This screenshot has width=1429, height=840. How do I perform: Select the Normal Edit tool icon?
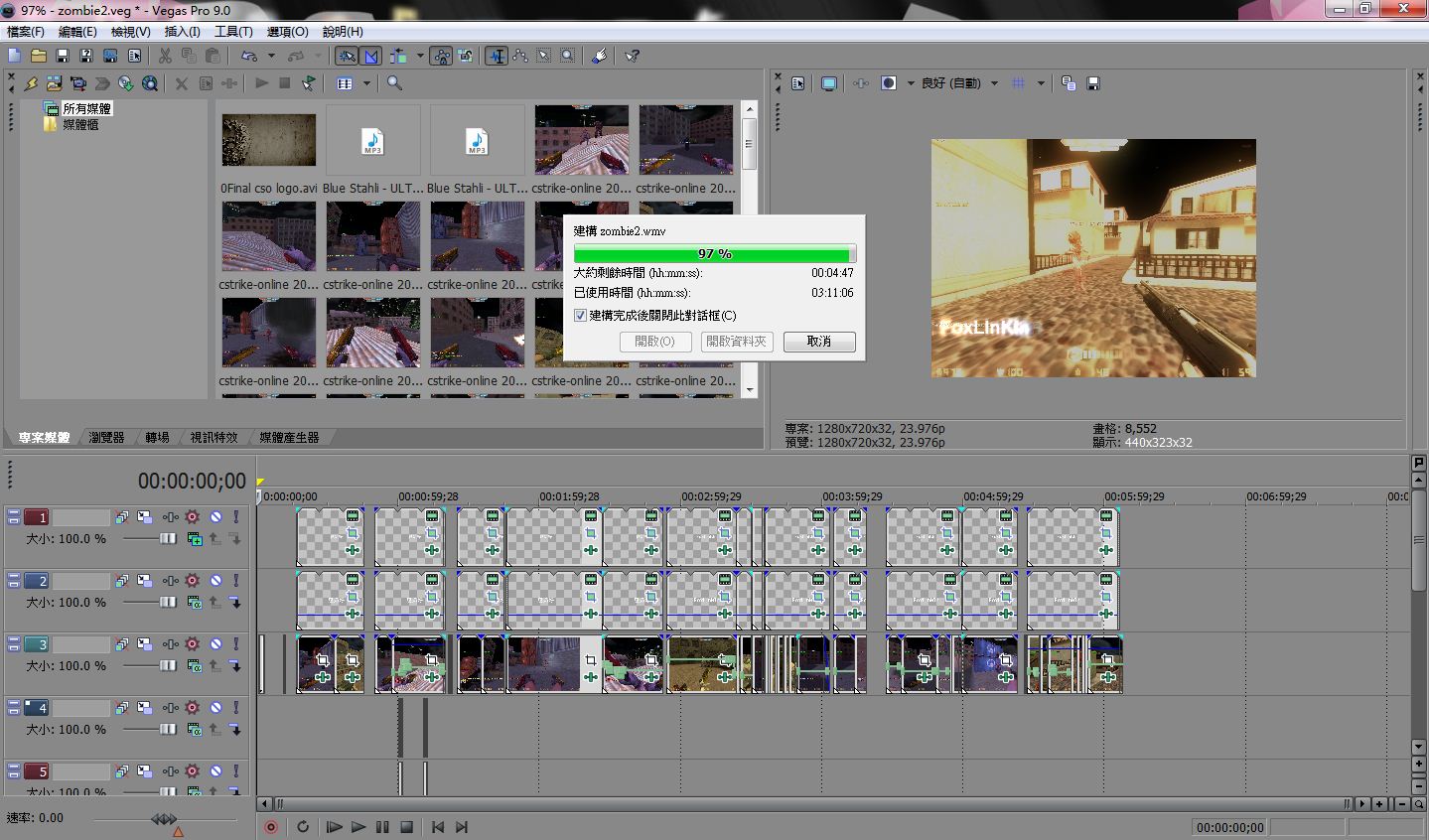[497, 56]
